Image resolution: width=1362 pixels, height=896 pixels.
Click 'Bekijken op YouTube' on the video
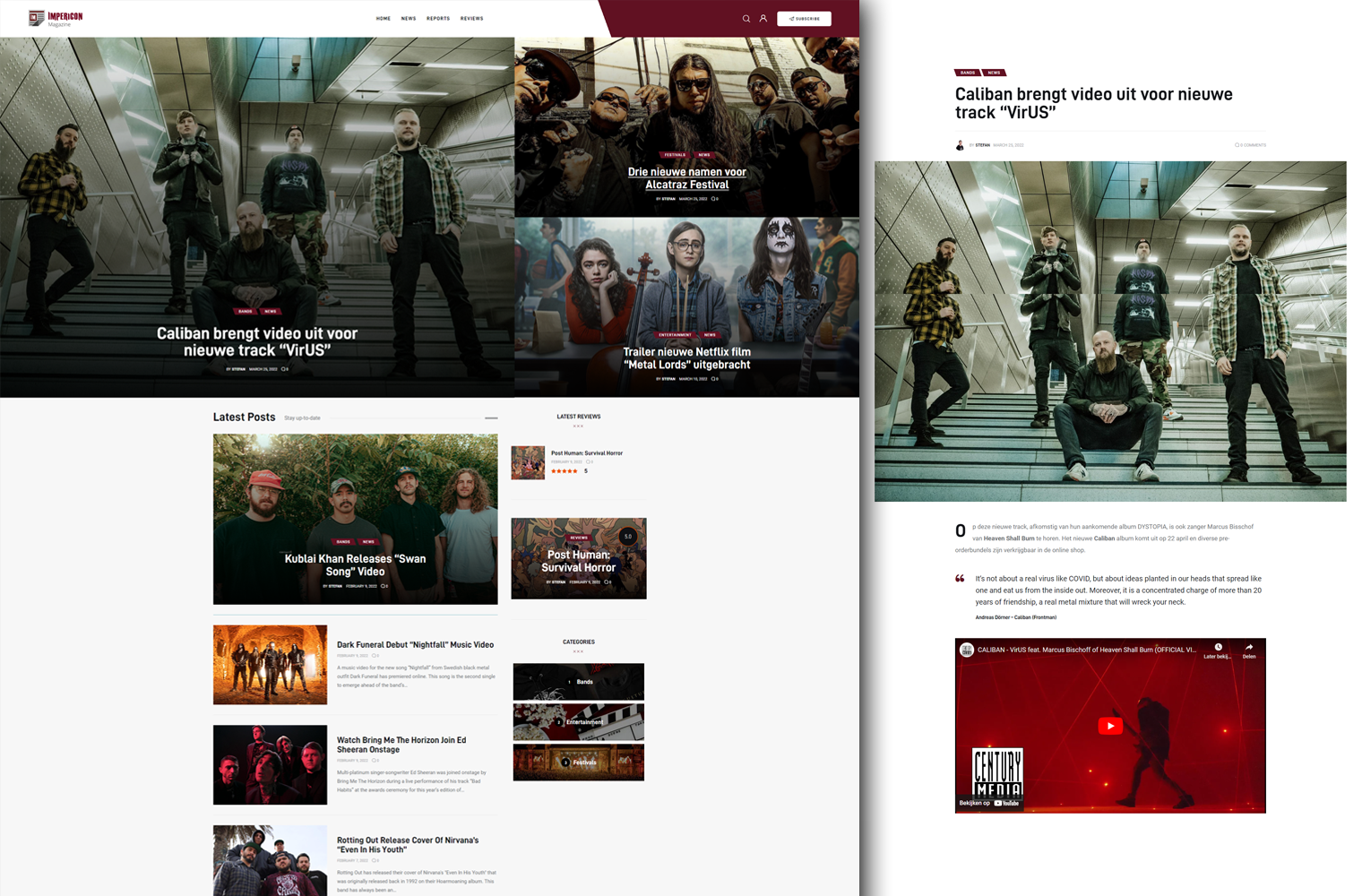click(x=989, y=803)
